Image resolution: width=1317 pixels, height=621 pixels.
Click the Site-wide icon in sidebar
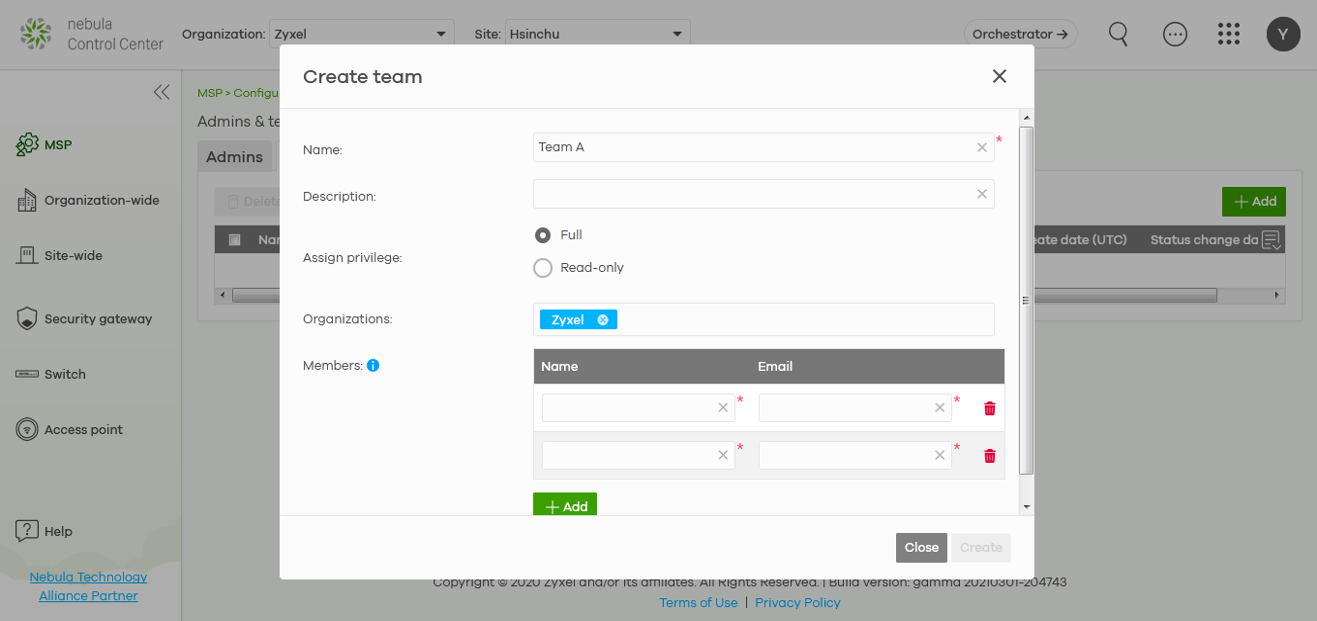[27, 256]
